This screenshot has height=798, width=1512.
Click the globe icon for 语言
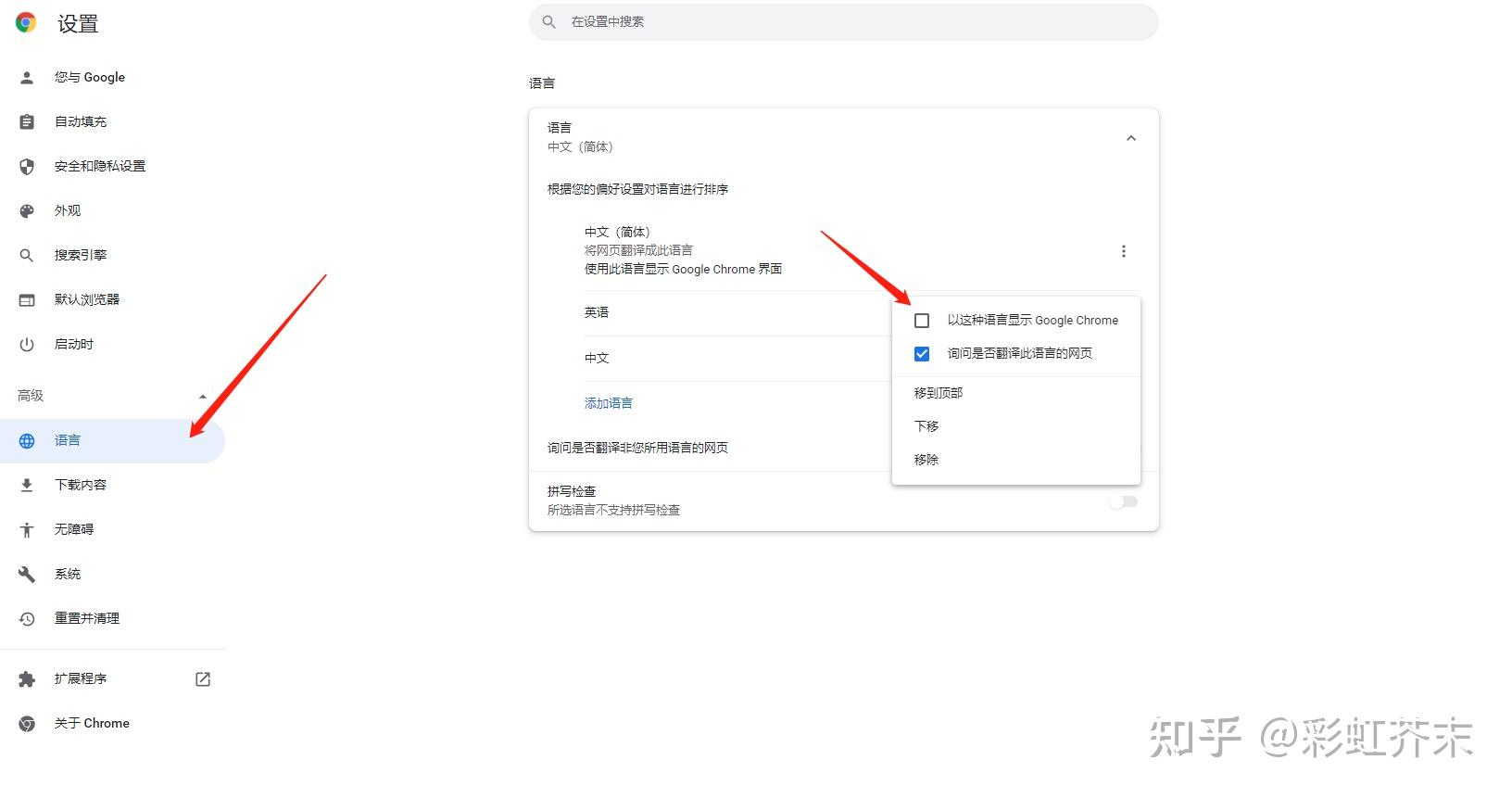pos(27,441)
